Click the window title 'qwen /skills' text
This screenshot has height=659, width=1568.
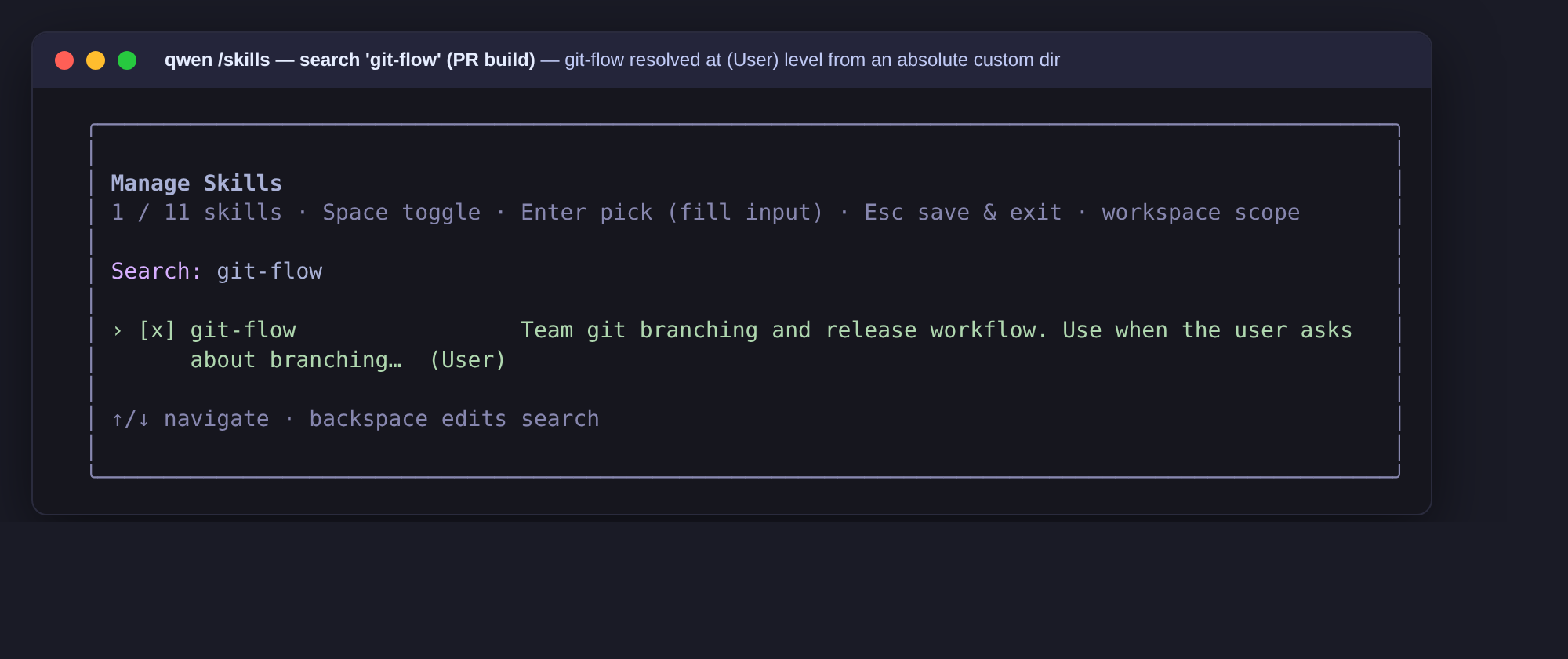(x=217, y=60)
